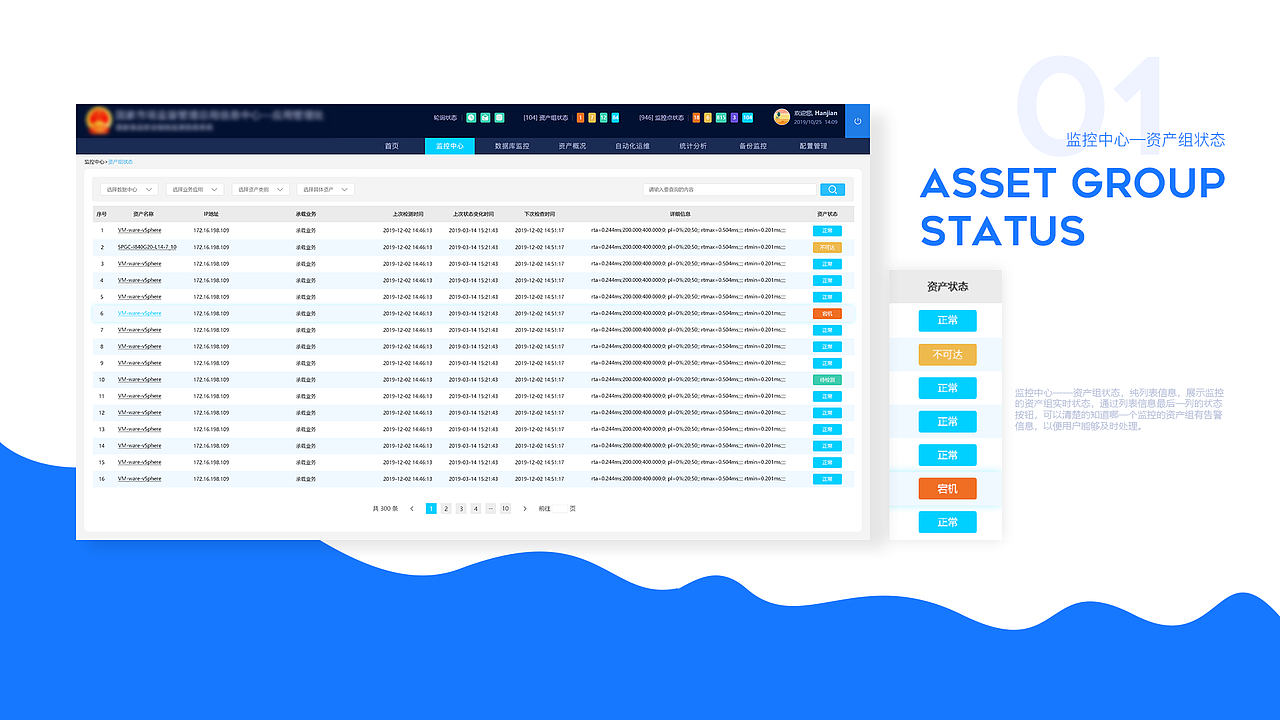Click the 正常 status button in row 1
This screenshot has width=1280, height=720.
pos(827,230)
